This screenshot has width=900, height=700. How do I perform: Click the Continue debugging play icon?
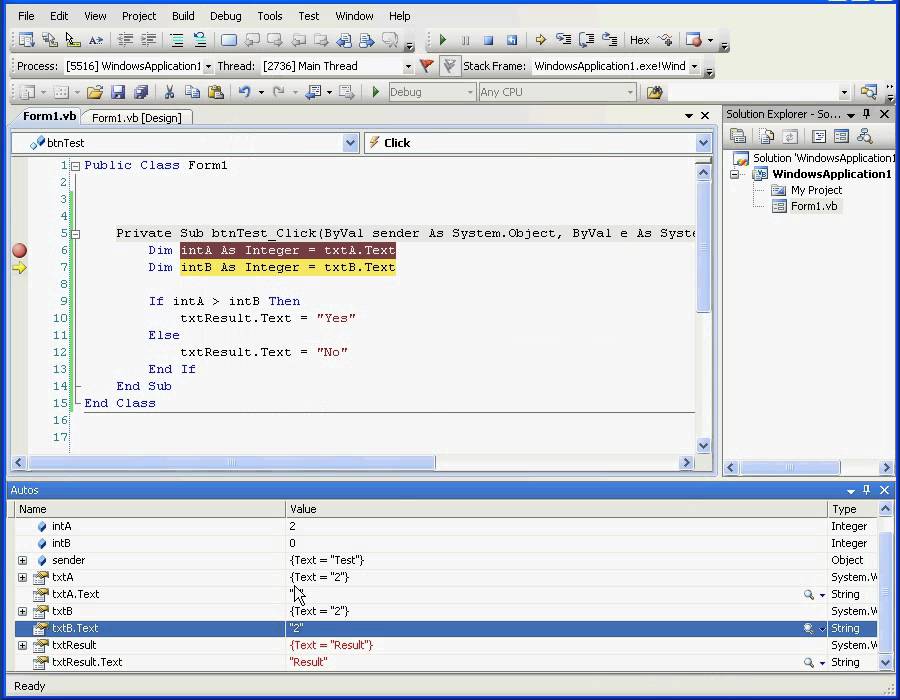click(x=442, y=41)
